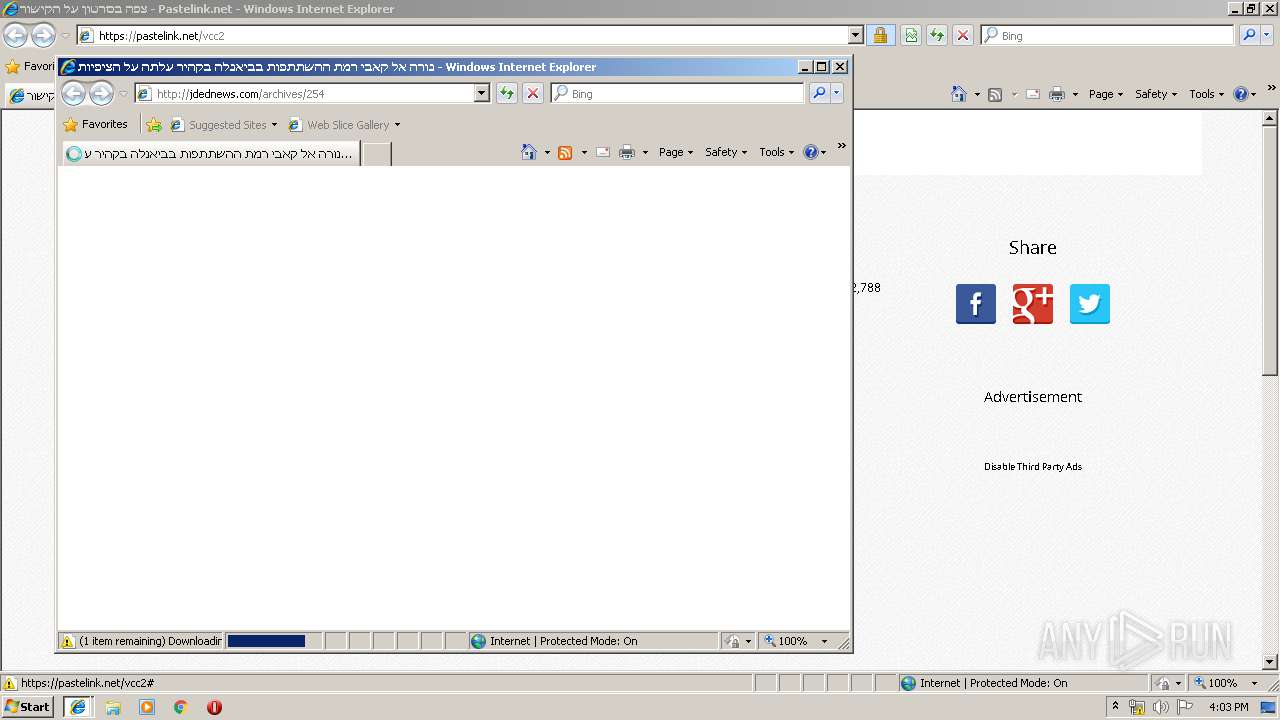Open Safety menu in pastelink window

click(x=1156, y=94)
